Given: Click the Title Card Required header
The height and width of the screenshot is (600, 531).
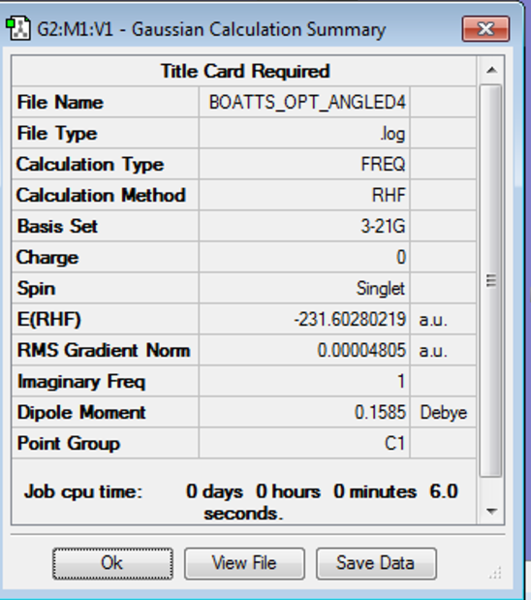Looking at the screenshot, I should [245, 71].
